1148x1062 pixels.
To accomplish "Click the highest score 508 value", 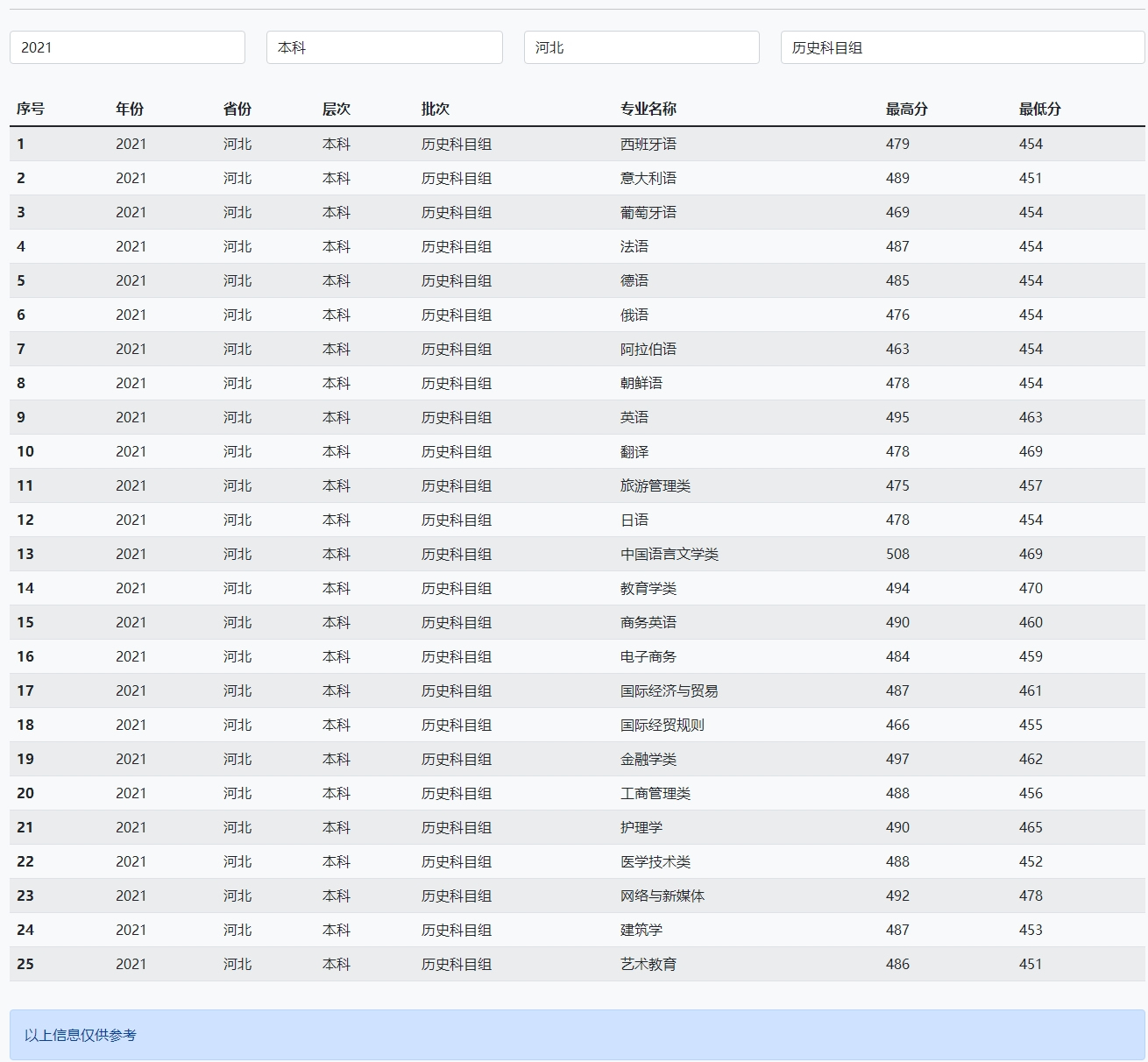I will [897, 554].
